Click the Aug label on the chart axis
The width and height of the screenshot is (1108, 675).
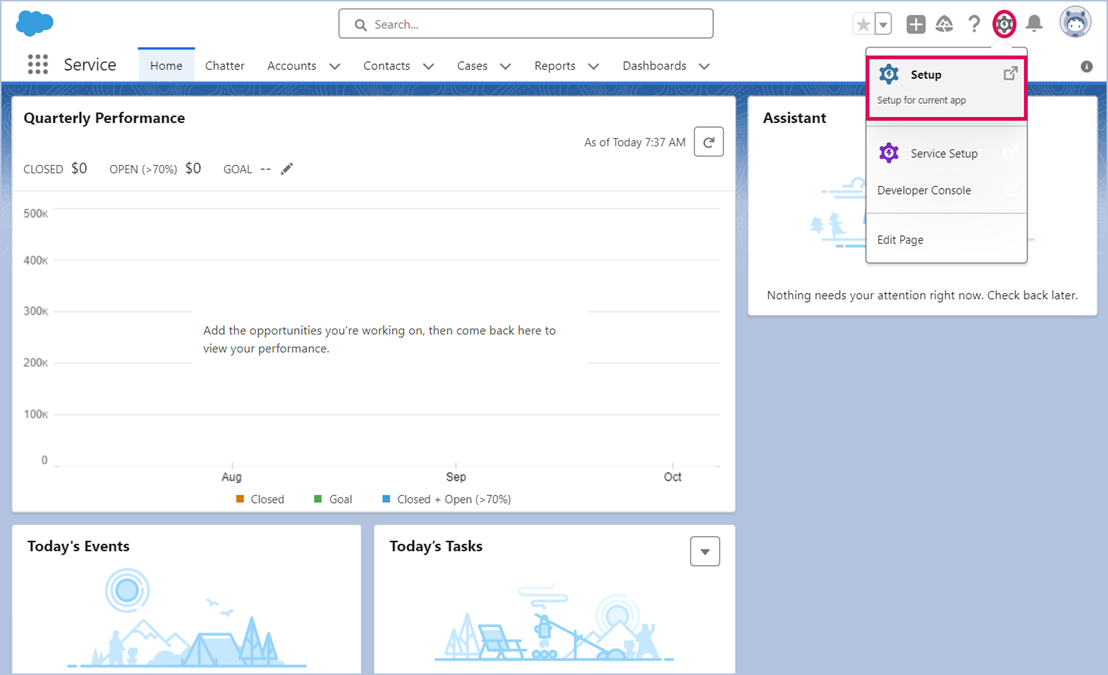[231, 477]
